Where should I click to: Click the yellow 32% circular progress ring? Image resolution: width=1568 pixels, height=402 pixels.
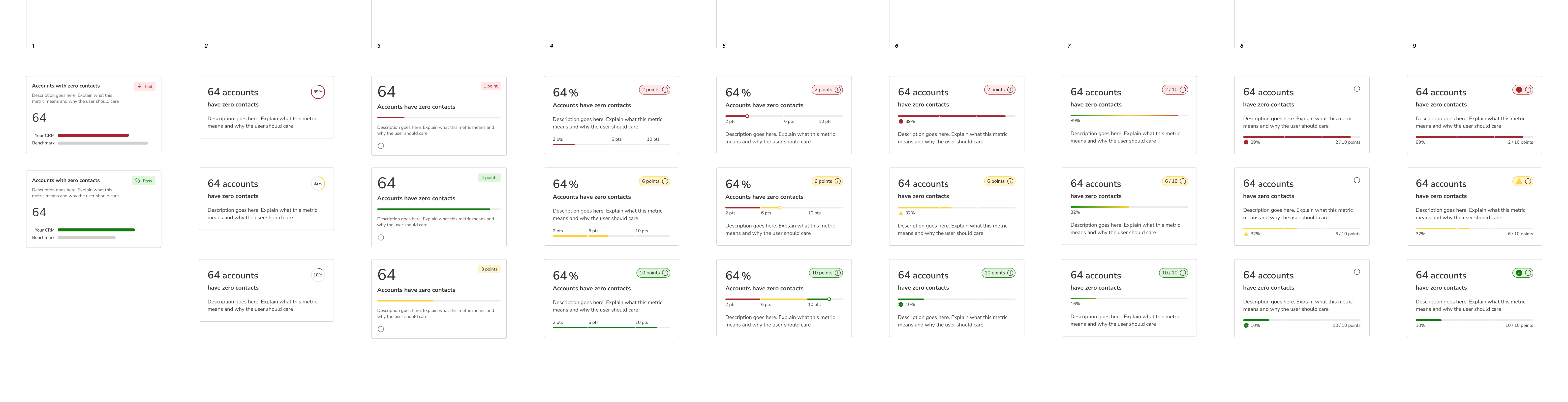pyautogui.click(x=318, y=183)
